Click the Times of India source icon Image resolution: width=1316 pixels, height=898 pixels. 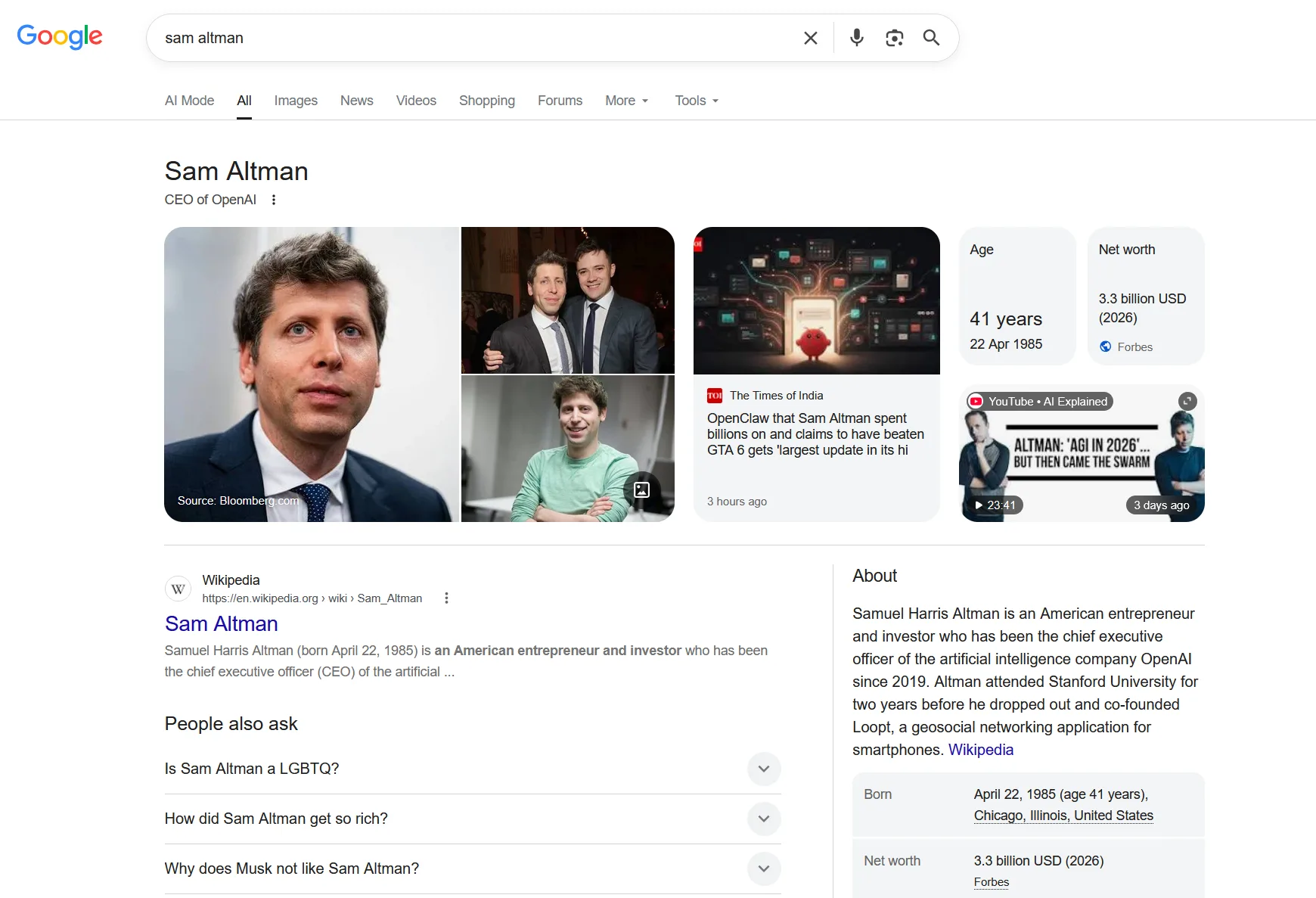click(715, 396)
